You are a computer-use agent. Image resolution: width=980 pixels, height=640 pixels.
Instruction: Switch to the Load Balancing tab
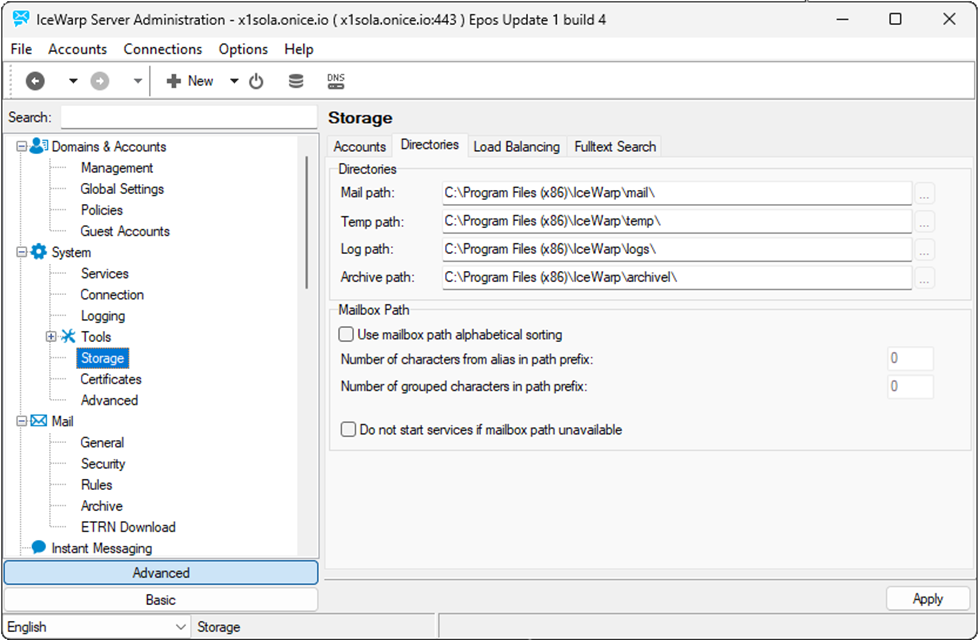(x=516, y=146)
